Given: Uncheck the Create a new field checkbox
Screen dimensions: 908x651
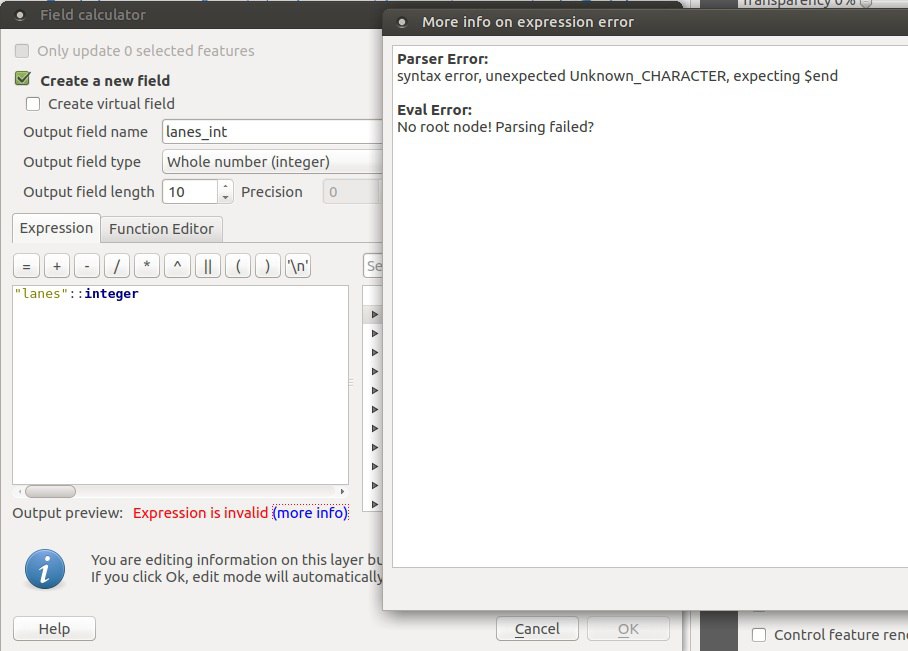Looking at the screenshot, I should point(23,80).
